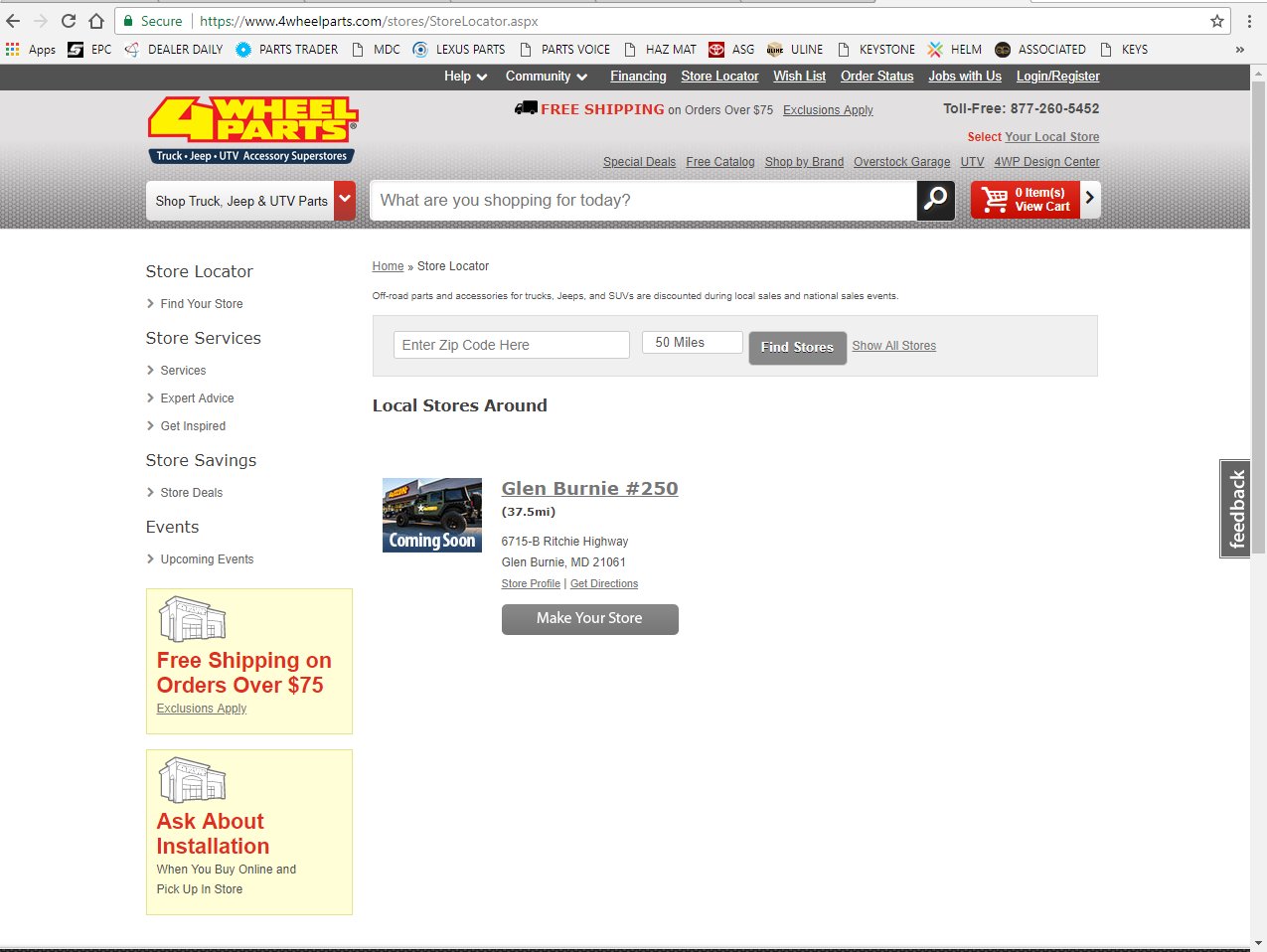Open the Financing menu link

[x=638, y=77]
